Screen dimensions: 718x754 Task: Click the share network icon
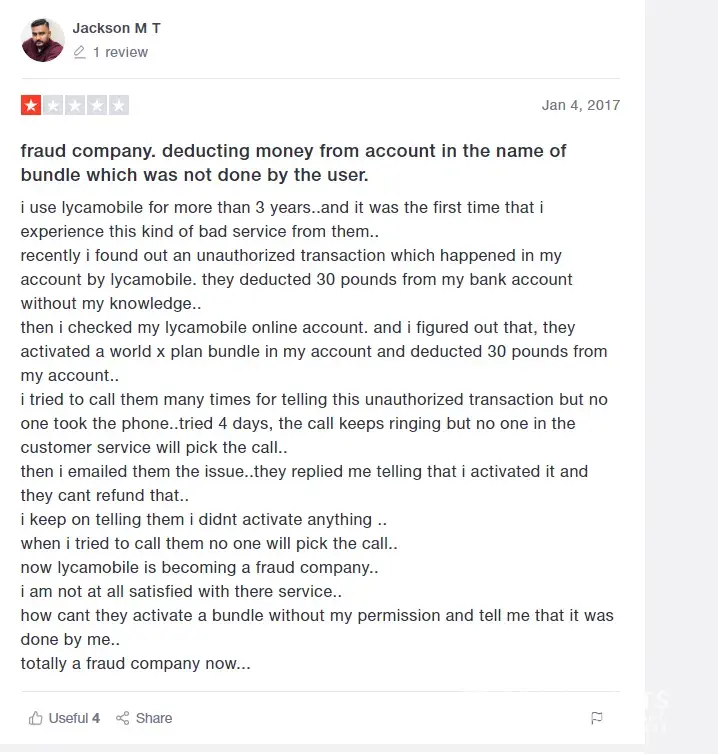[123, 718]
